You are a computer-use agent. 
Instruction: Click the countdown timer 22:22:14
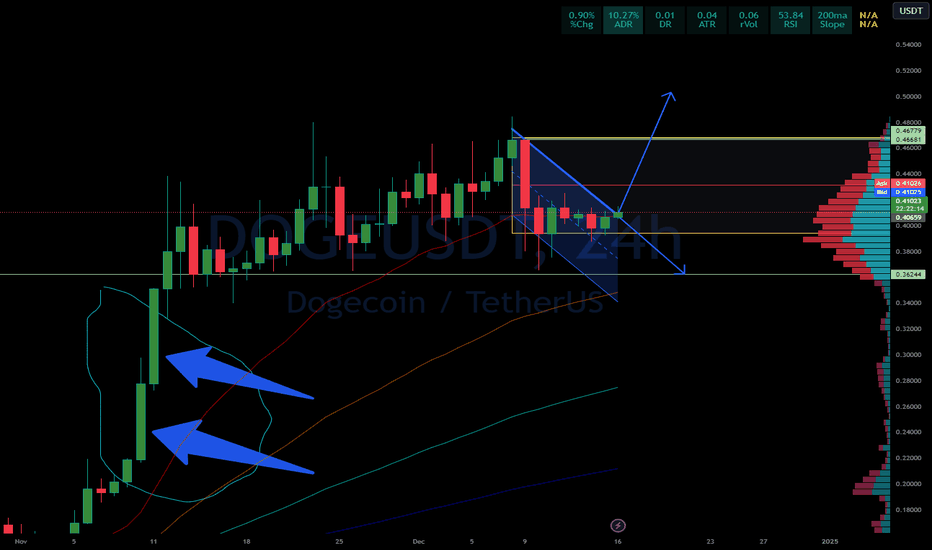(x=909, y=209)
